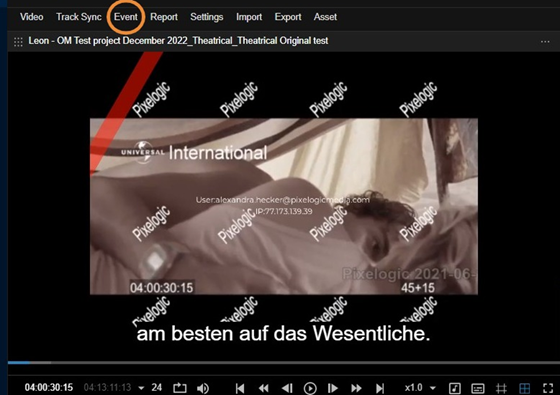Viewport: 560px width, 395px height.
Task: Open the Asset menu
Action: (325, 17)
